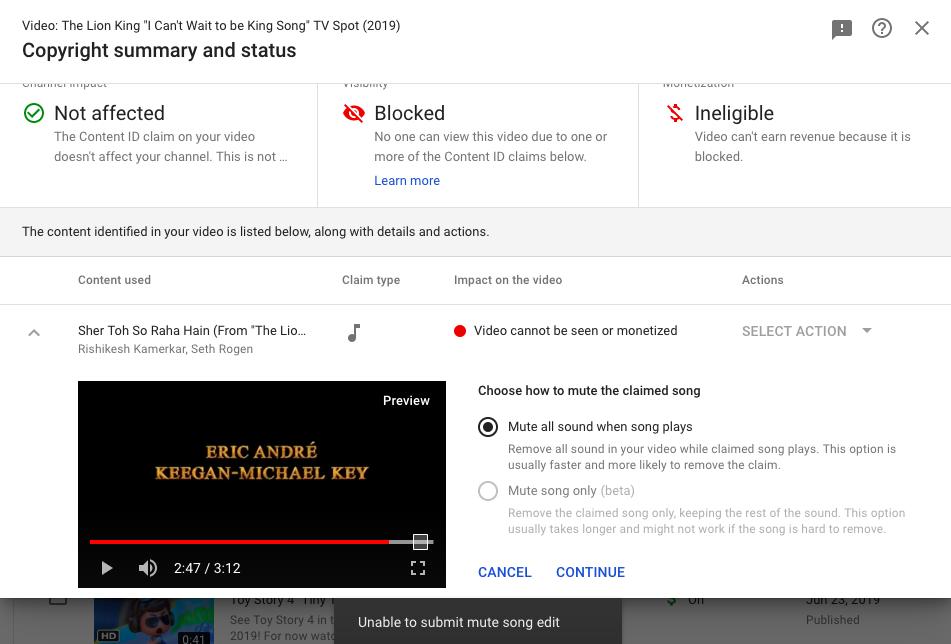Click Choose how to mute the claimed song
This screenshot has width=951, height=644.
pos(589,391)
